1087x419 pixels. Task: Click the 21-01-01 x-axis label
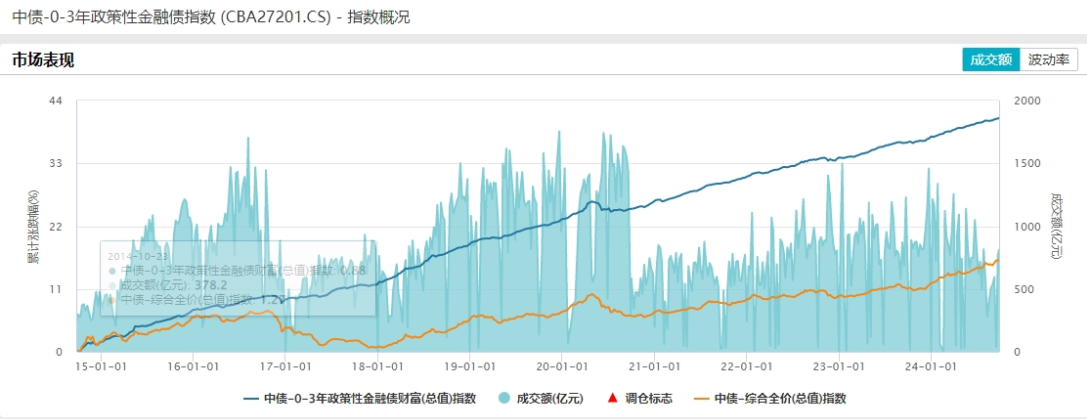pos(654,365)
